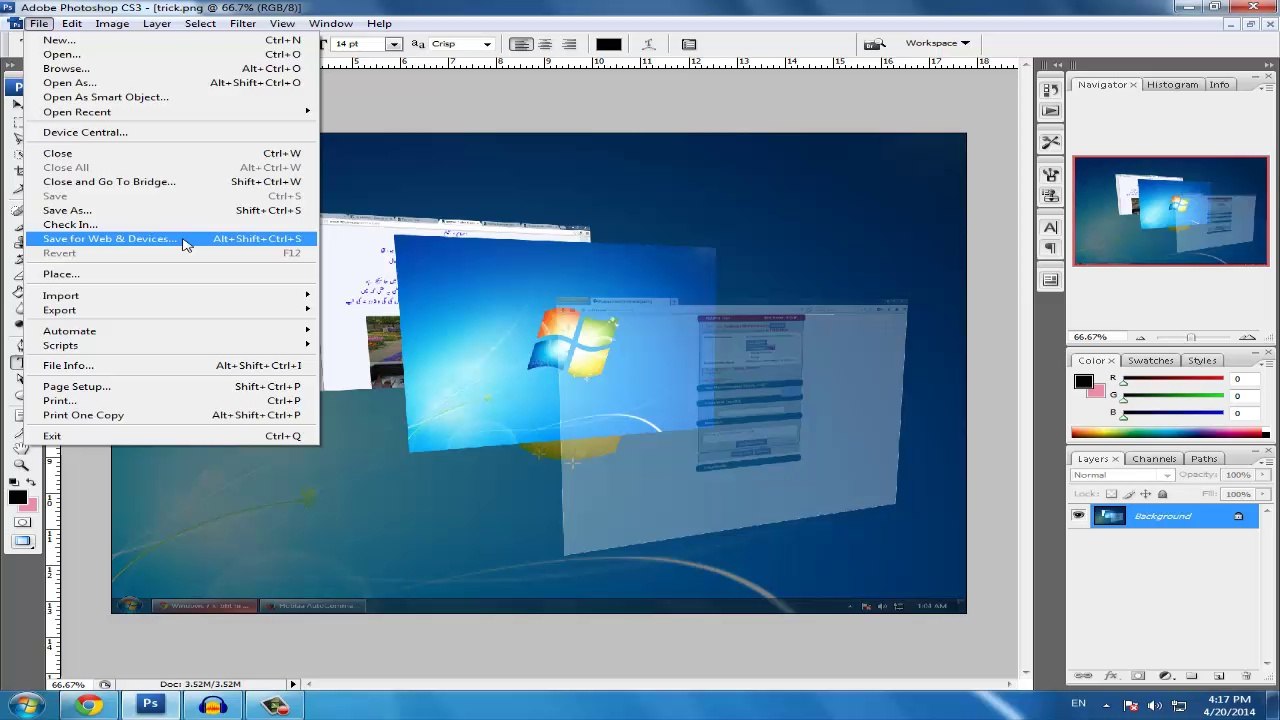Open the Filter menu
This screenshot has width=1280, height=720.
click(243, 23)
